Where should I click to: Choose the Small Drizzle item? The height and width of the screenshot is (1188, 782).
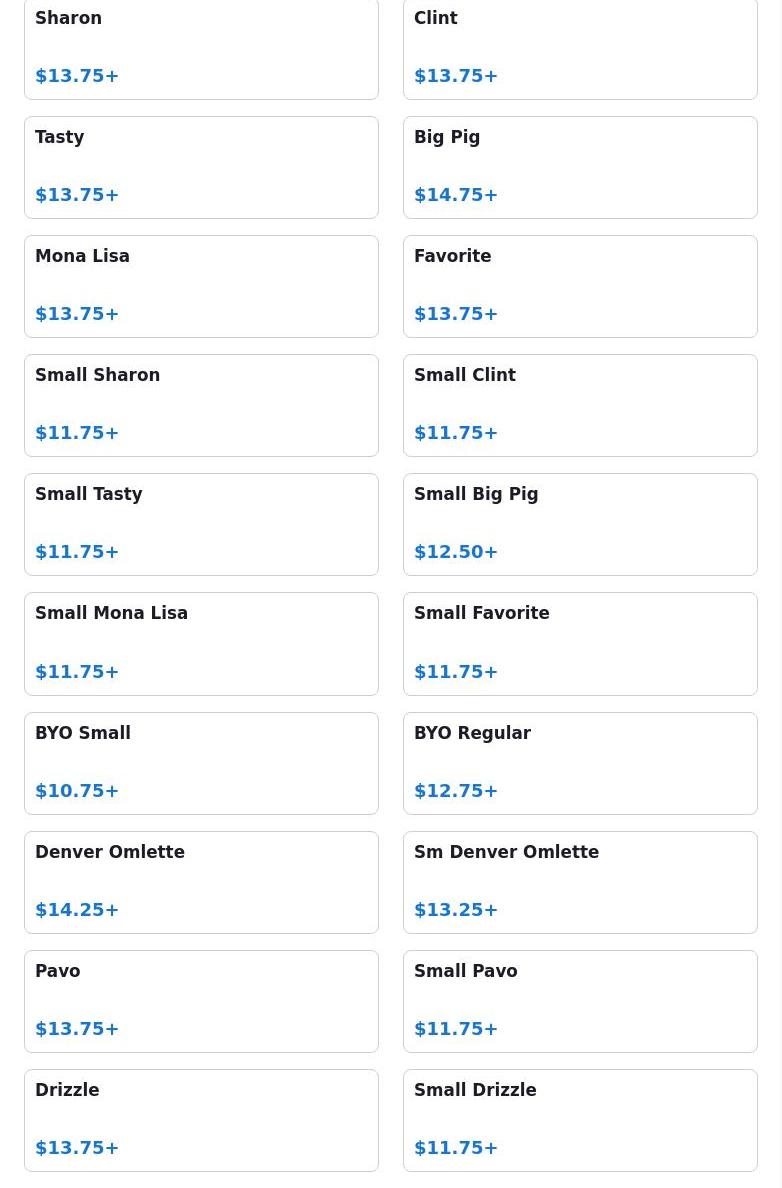(x=580, y=1120)
